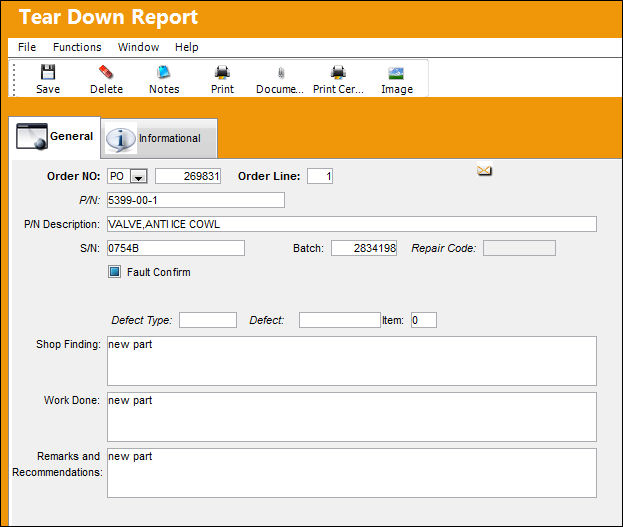Click the Save floppy disk icon

(x=48, y=72)
